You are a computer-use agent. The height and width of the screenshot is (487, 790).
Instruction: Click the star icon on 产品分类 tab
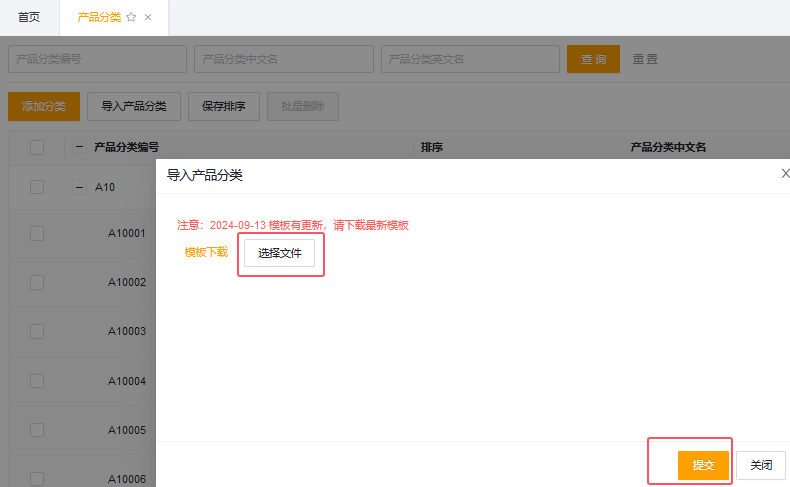pos(131,18)
